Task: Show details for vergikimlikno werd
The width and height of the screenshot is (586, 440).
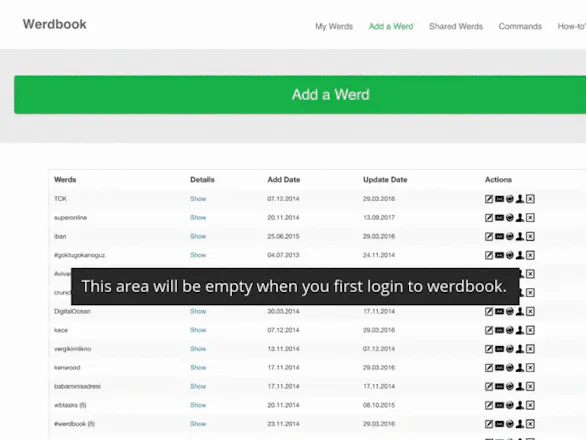Action: 198,349
